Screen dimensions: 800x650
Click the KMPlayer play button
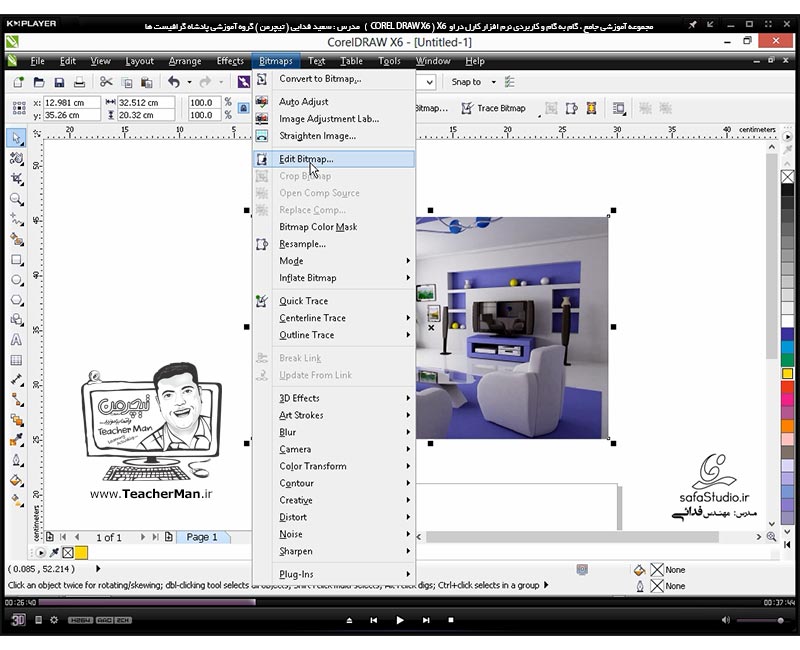point(400,620)
